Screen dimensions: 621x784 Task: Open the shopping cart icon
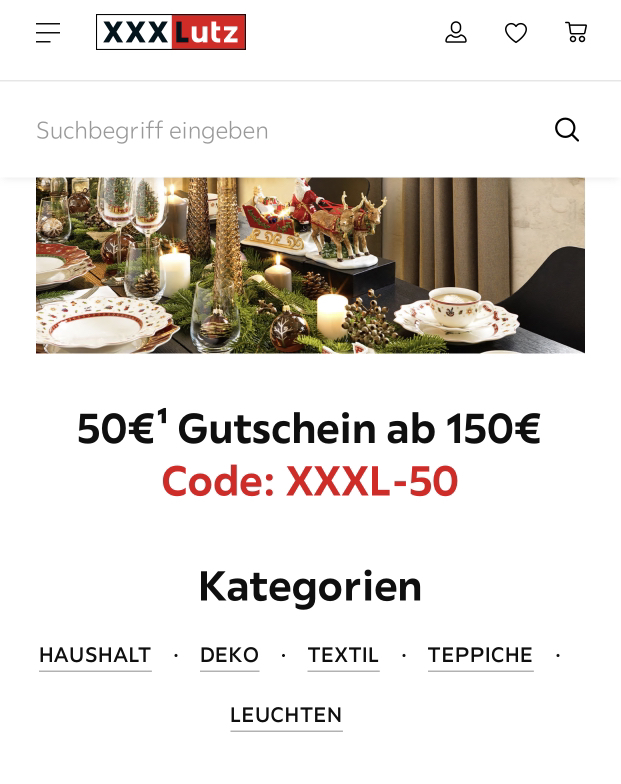[x=576, y=32]
